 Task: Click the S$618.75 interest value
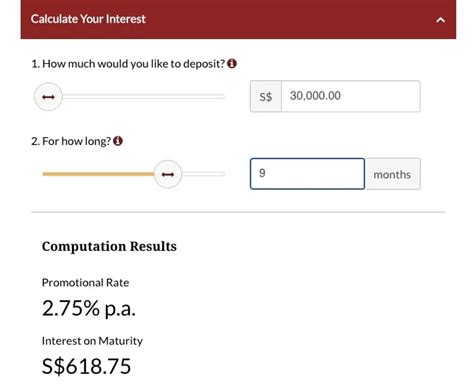click(x=86, y=366)
